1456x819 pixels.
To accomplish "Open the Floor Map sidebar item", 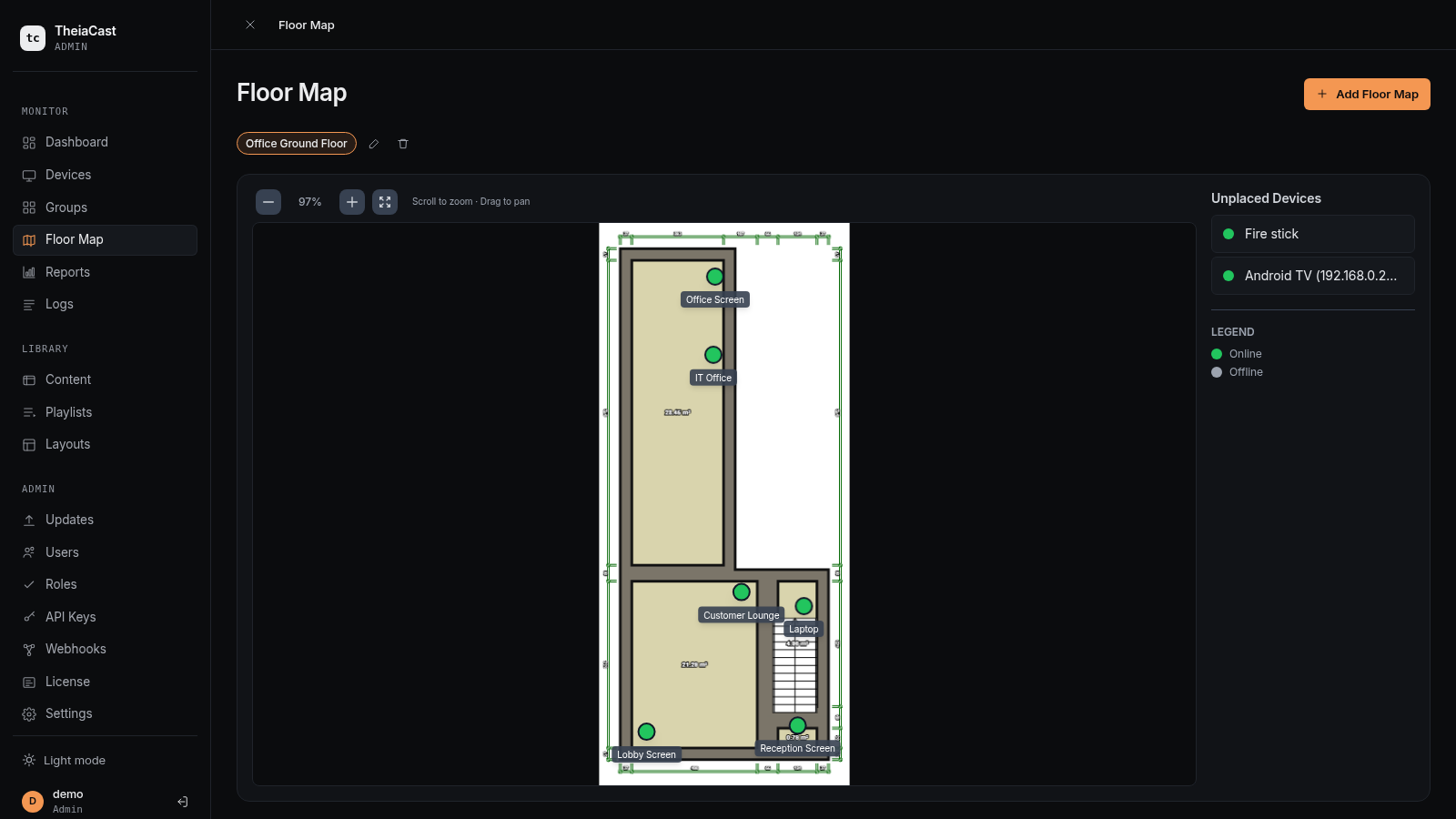I will tap(105, 240).
